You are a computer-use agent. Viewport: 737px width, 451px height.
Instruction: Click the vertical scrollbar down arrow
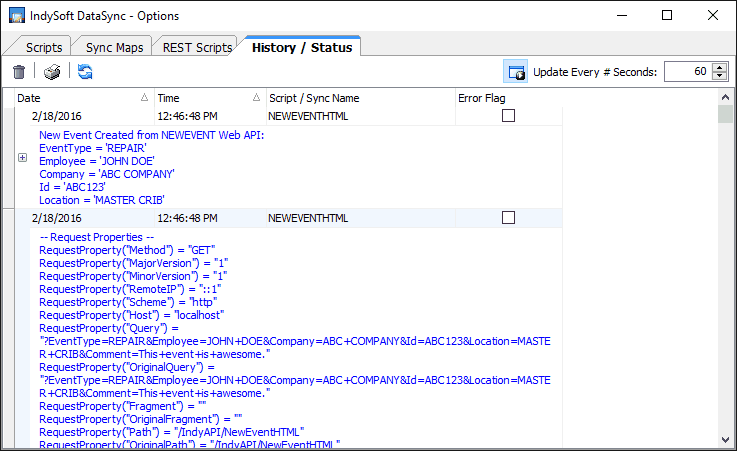click(726, 440)
